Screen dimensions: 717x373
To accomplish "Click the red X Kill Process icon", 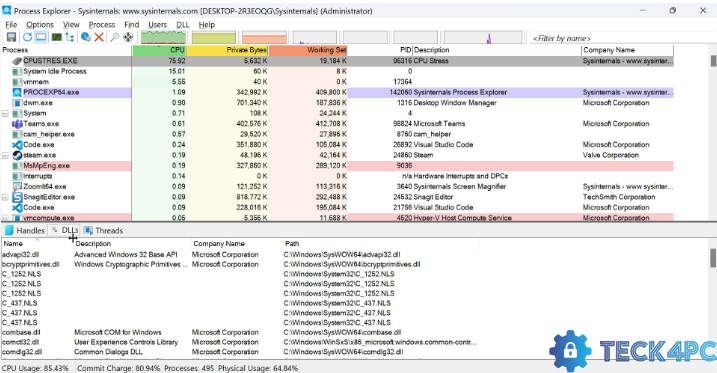I will click(99, 37).
